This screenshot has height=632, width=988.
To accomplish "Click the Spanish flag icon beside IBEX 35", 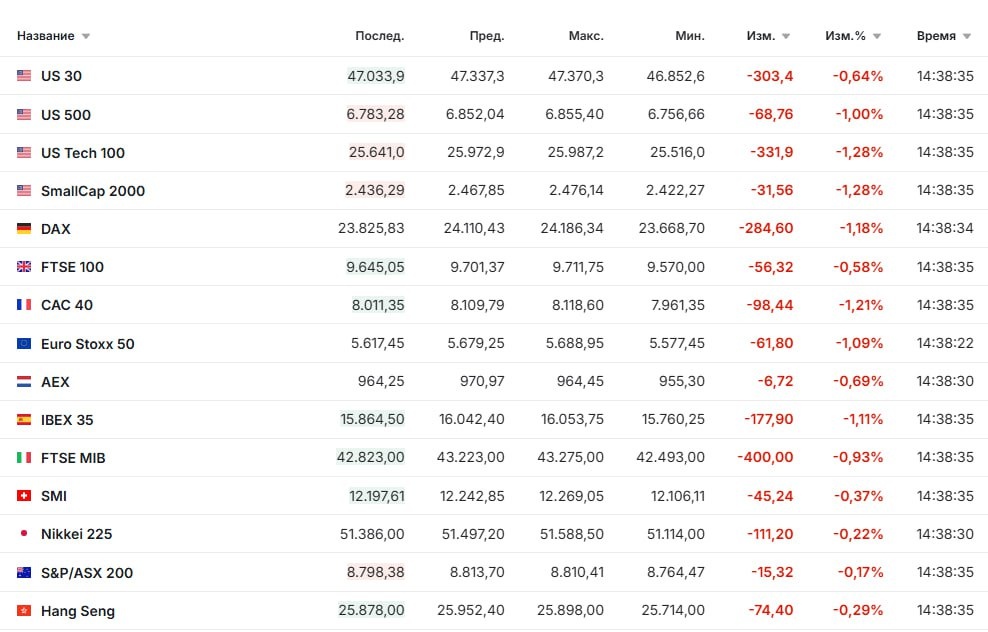I will point(24,420).
